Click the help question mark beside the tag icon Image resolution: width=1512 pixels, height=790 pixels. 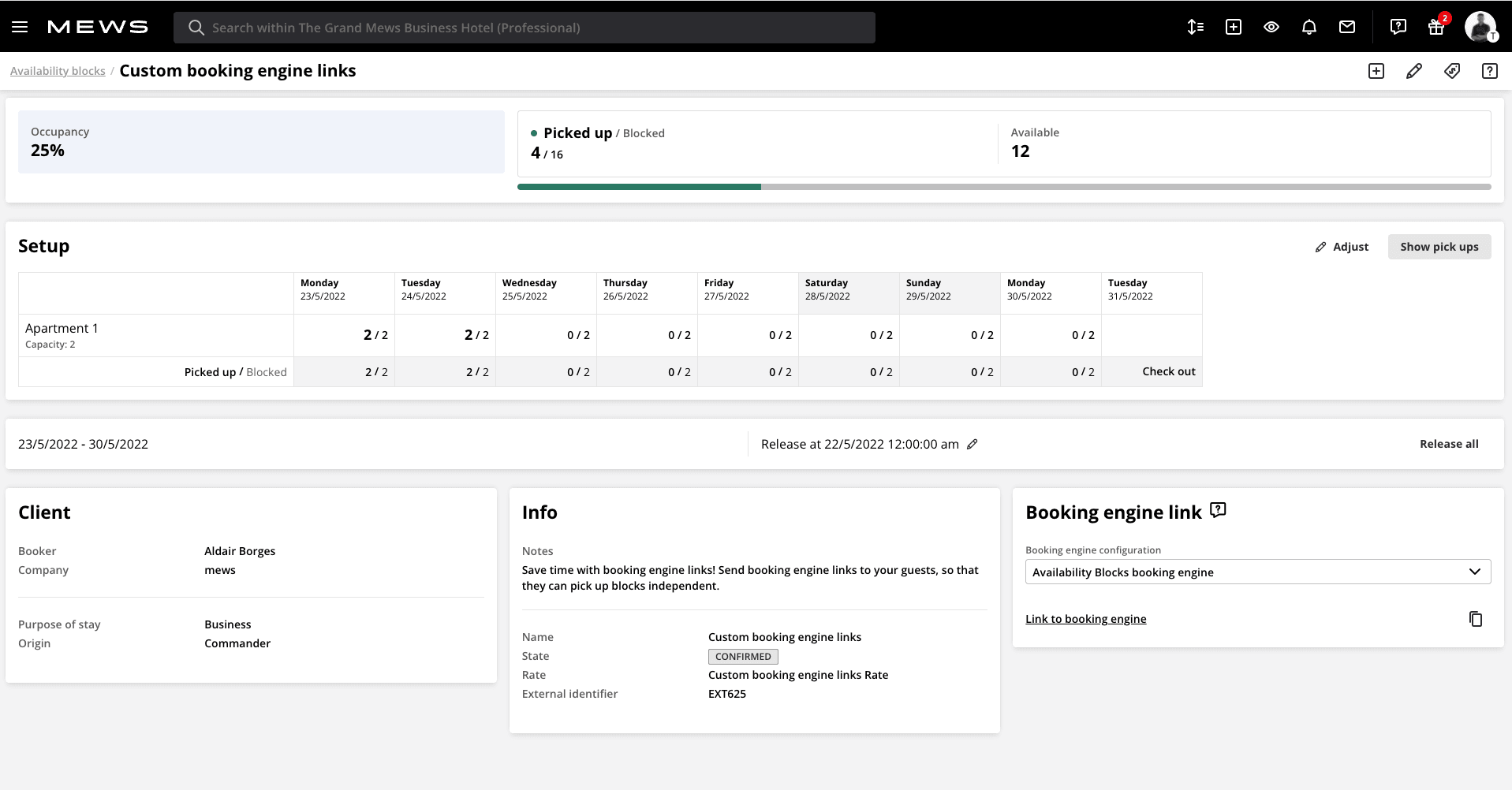[x=1490, y=71]
